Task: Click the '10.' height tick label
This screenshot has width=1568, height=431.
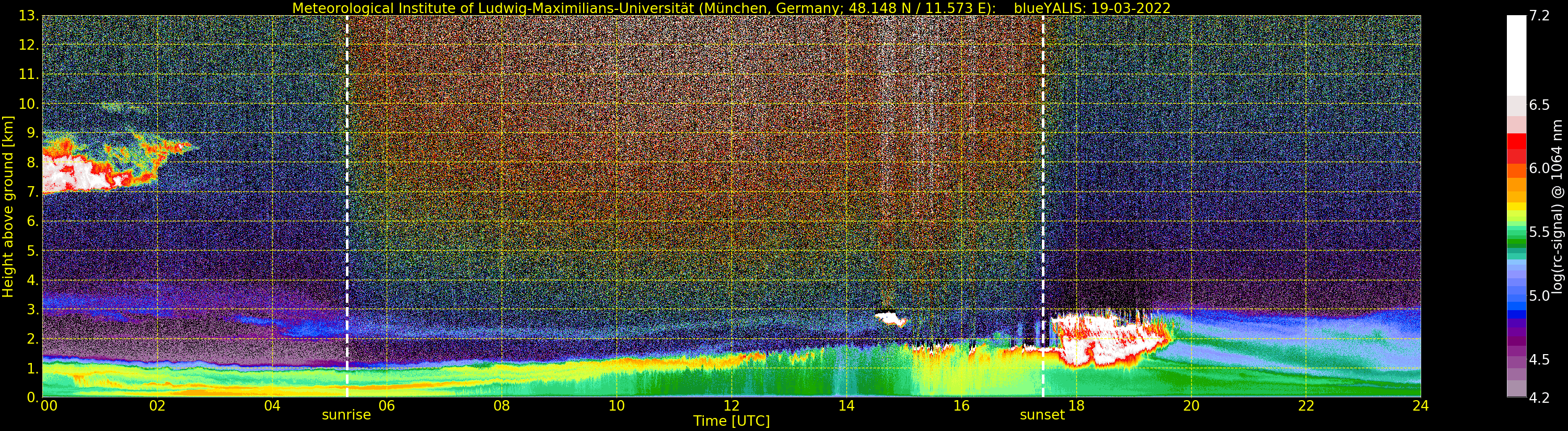Action: (29, 104)
